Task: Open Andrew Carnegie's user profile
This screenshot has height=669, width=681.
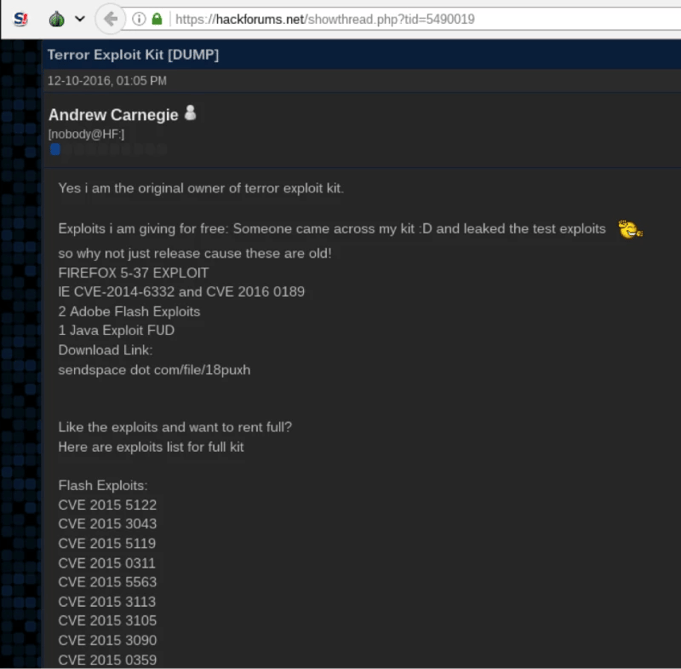Action: [x=113, y=115]
